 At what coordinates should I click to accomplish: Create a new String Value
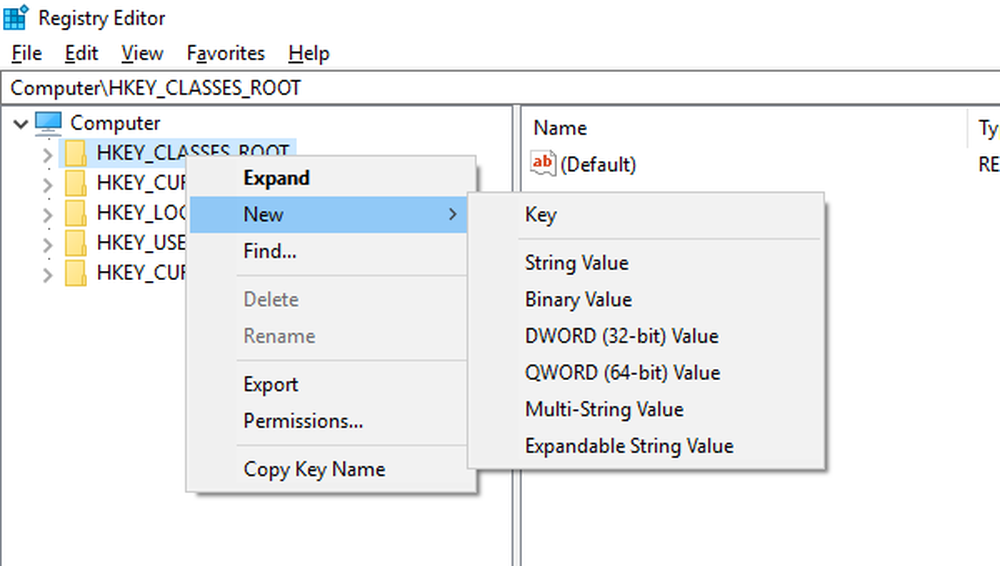tap(646, 263)
